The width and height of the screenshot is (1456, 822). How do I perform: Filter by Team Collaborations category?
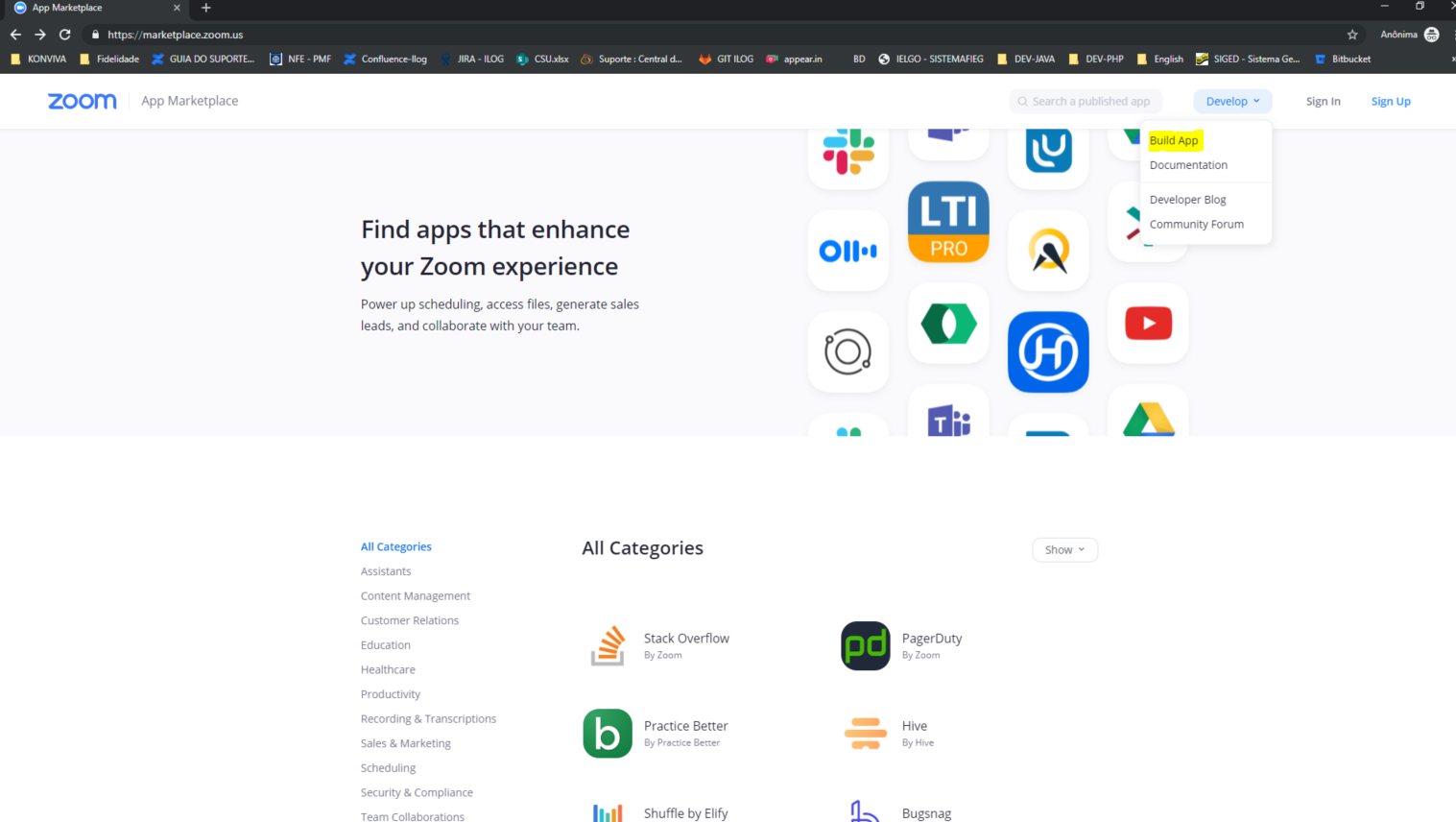click(x=412, y=816)
